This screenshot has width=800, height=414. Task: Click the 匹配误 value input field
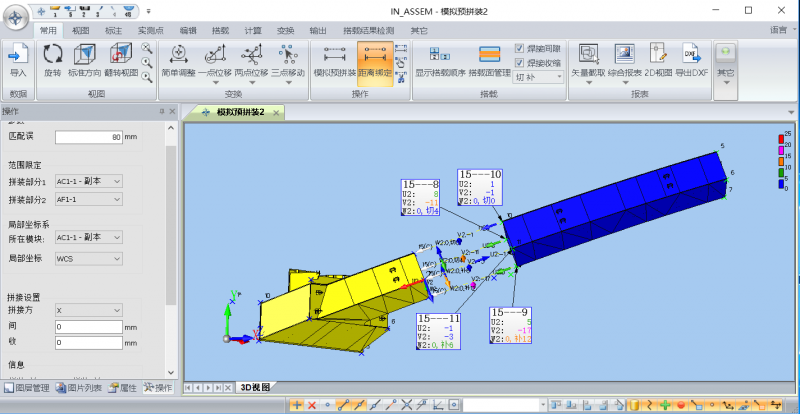click(x=89, y=137)
